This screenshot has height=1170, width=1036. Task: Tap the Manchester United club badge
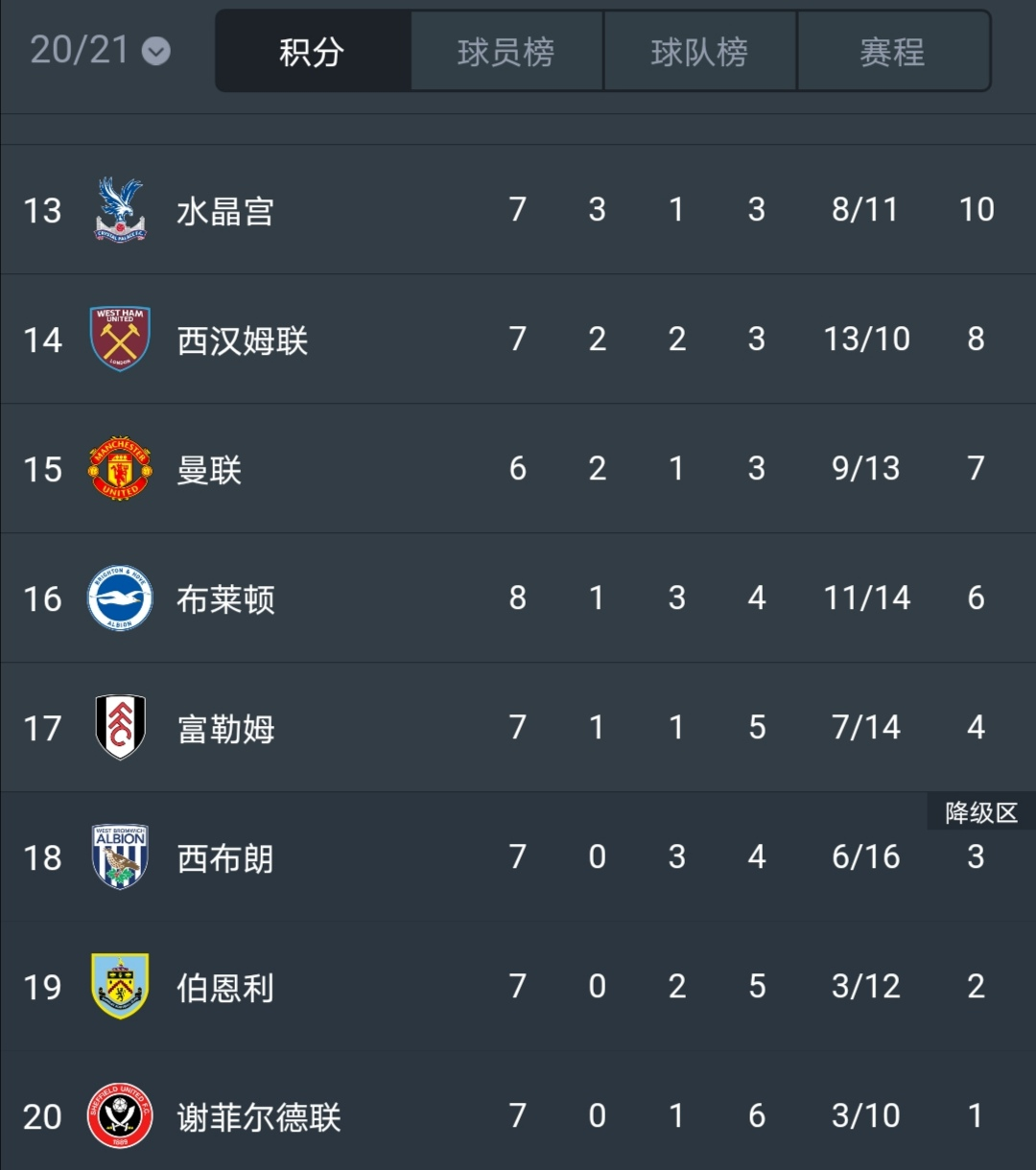(x=120, y=469)
